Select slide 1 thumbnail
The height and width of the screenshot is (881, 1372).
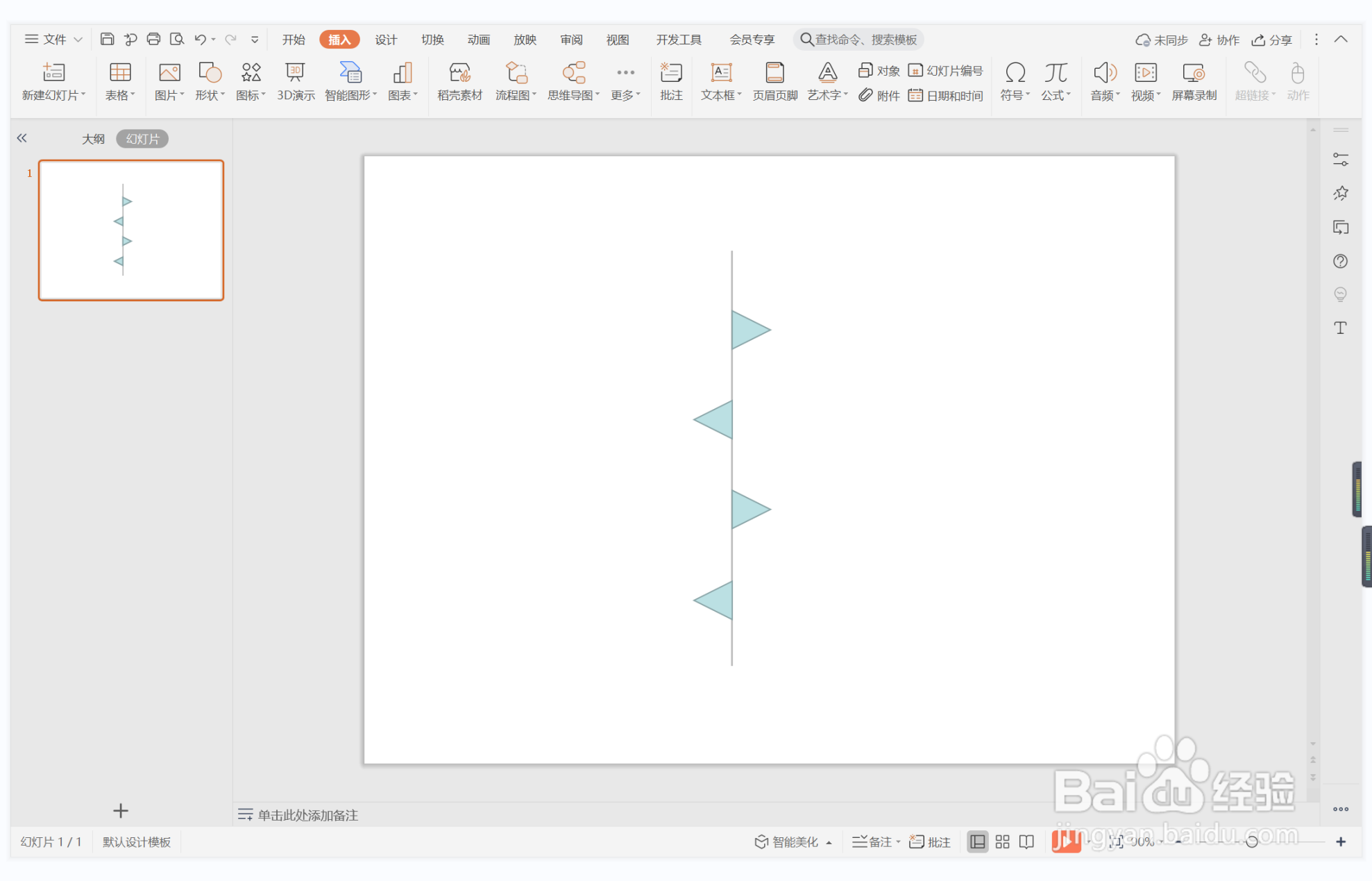[131, 230]
